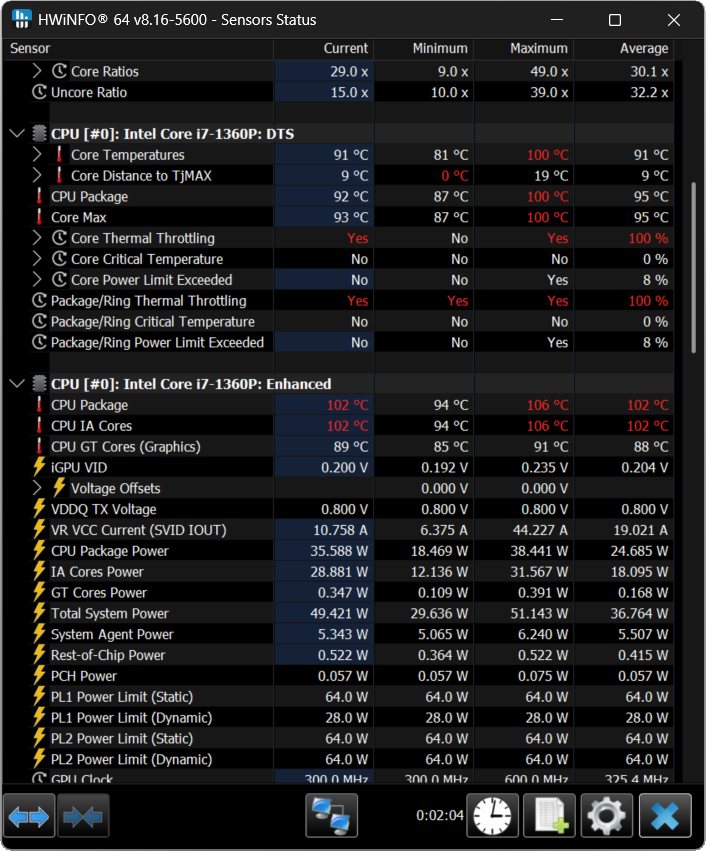The image size is (706, 851).
Task: Click the collapse view arrows button
Action: 83,816
